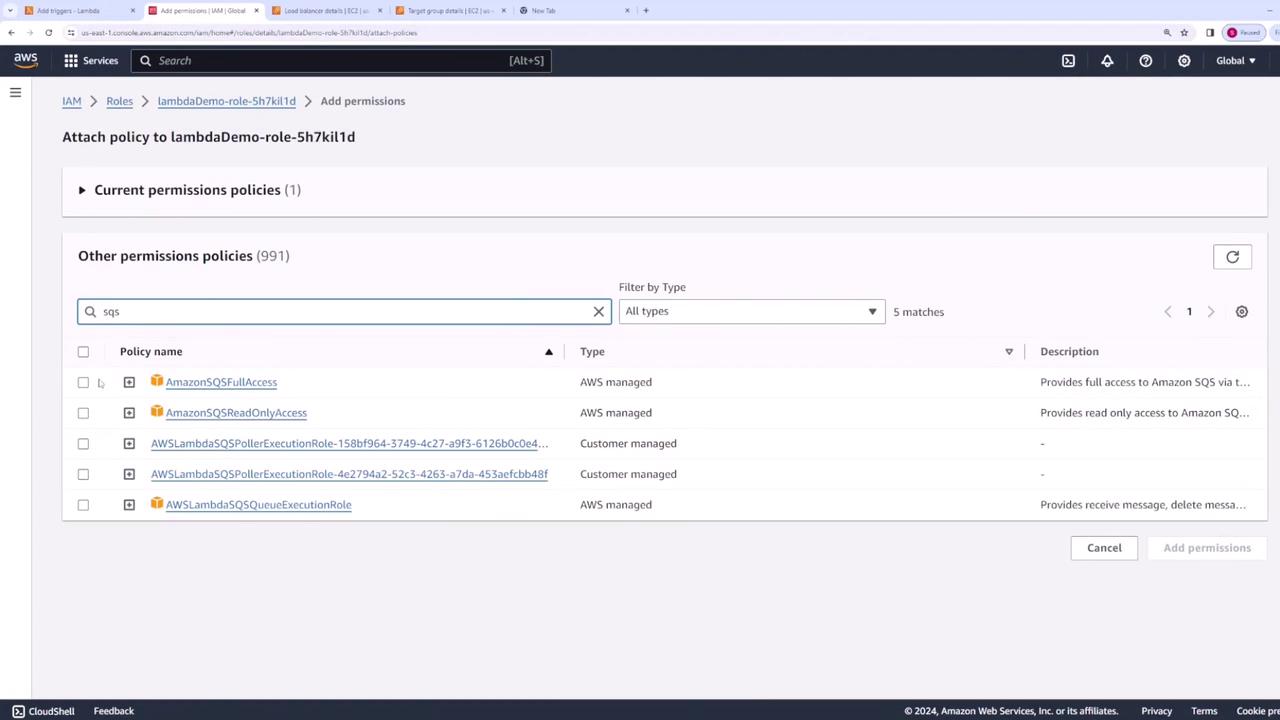Open the AWSLambdaSQSQueueExecutionRole policy link

pyautogui.click(x=258, y=505)
